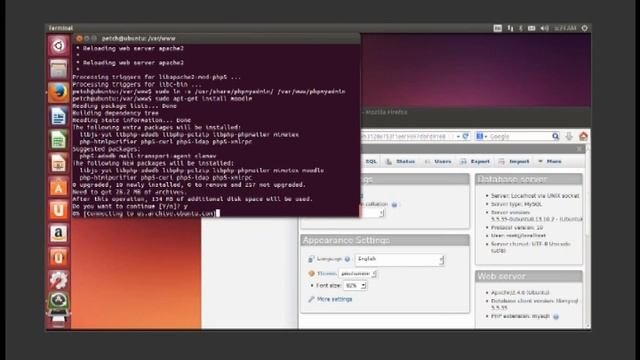Image resolution: width=640 pixels, height=360 pixels.
Task: Open System Settings gear-and-wrench icon
Action: pyautogui.click(x=58, y=280)
